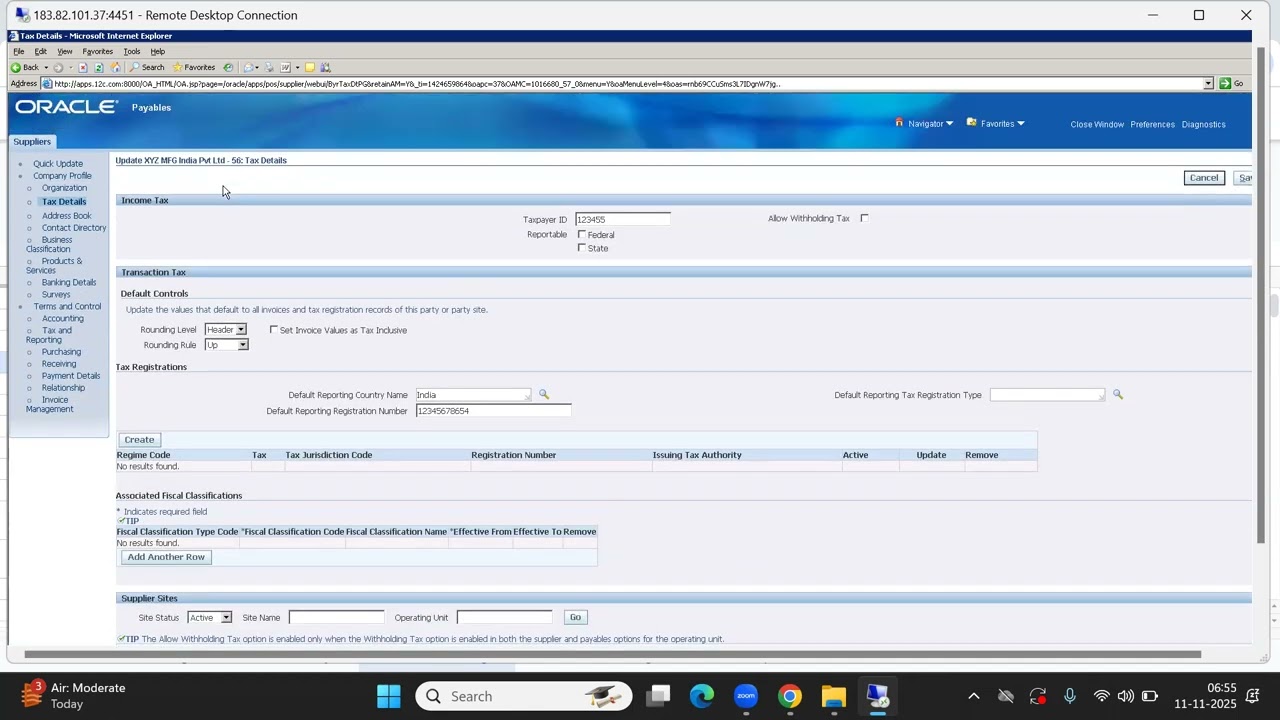Check the Federal reportable checkbox
This screenshot has height=720, width=1280.
582,234
